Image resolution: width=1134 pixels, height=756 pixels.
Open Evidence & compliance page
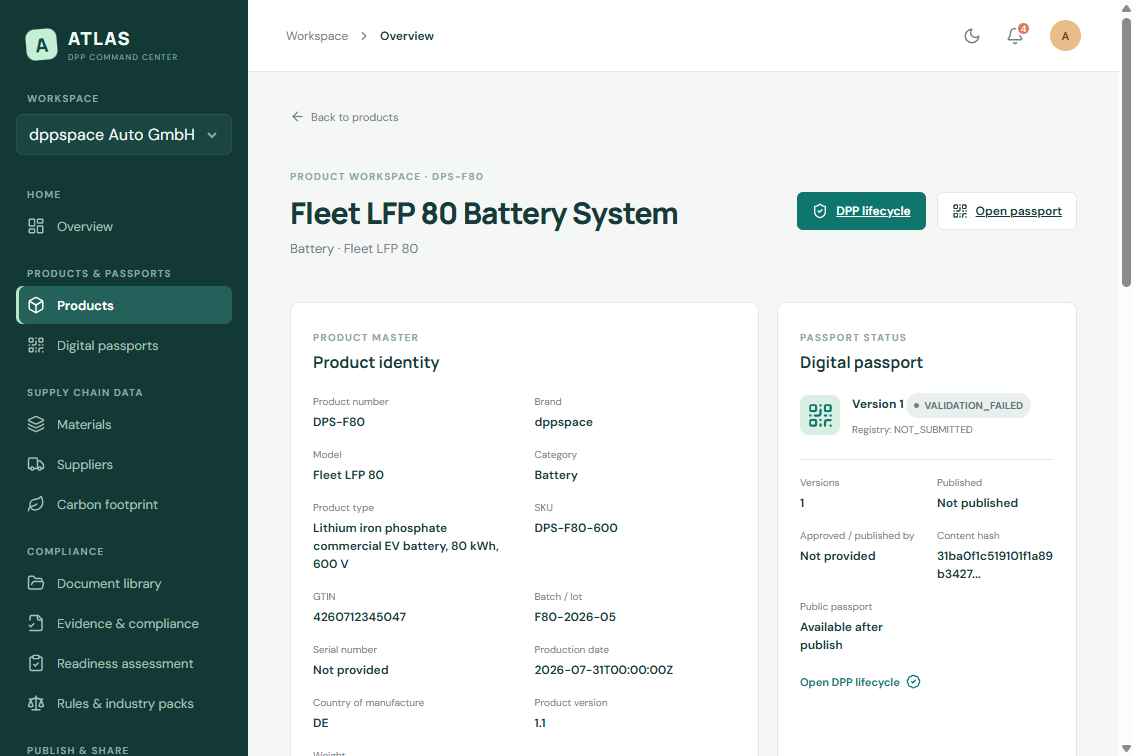(x=124, y=624)
